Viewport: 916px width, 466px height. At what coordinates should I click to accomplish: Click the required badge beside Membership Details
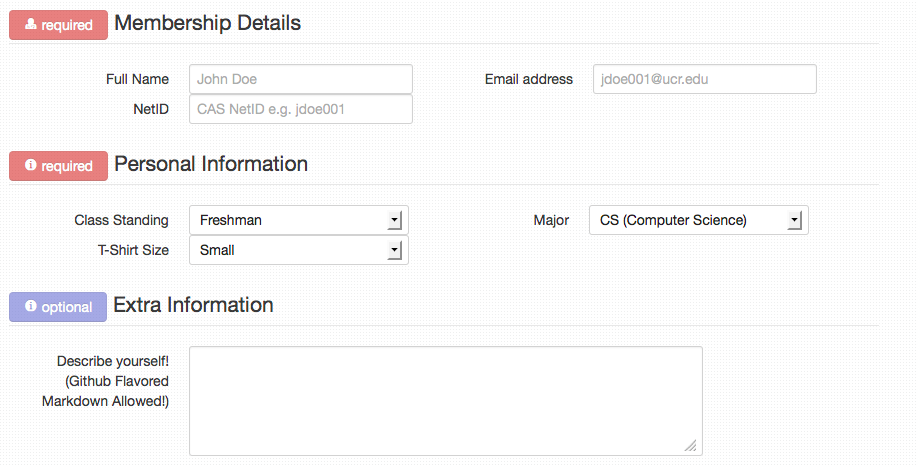coord(58,25)
